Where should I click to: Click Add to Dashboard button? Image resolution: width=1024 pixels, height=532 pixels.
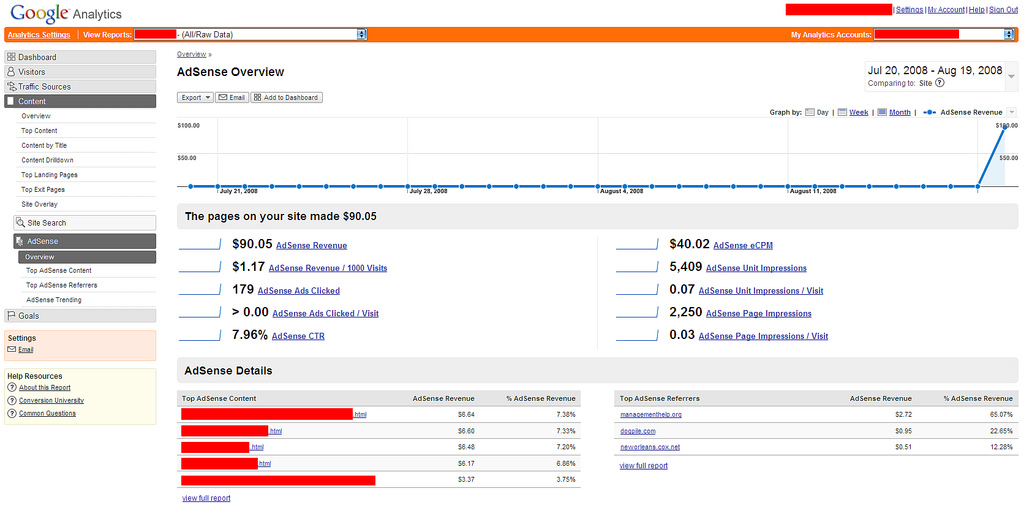(287, 97)
